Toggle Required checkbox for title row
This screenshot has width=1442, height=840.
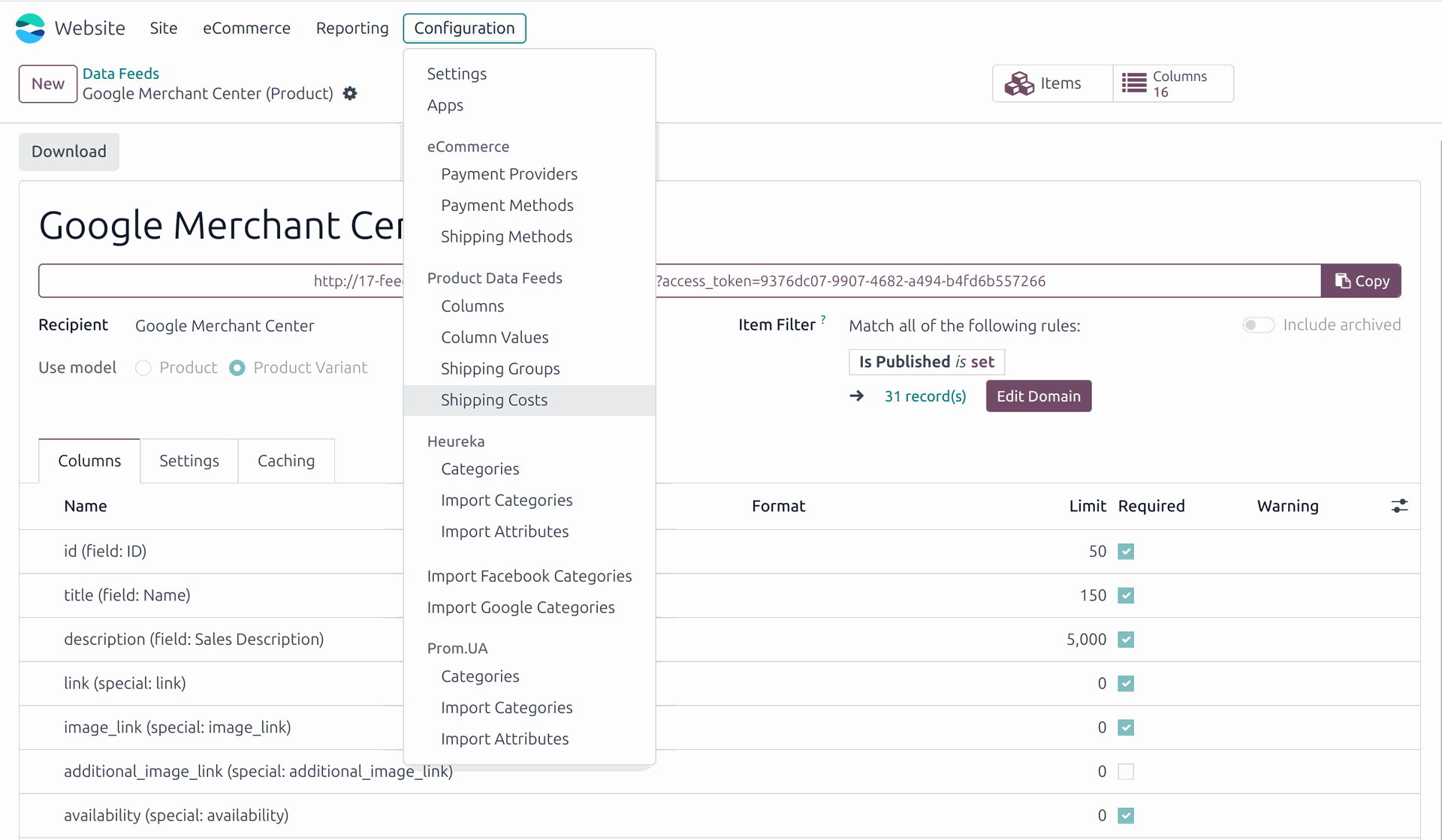1126,595
